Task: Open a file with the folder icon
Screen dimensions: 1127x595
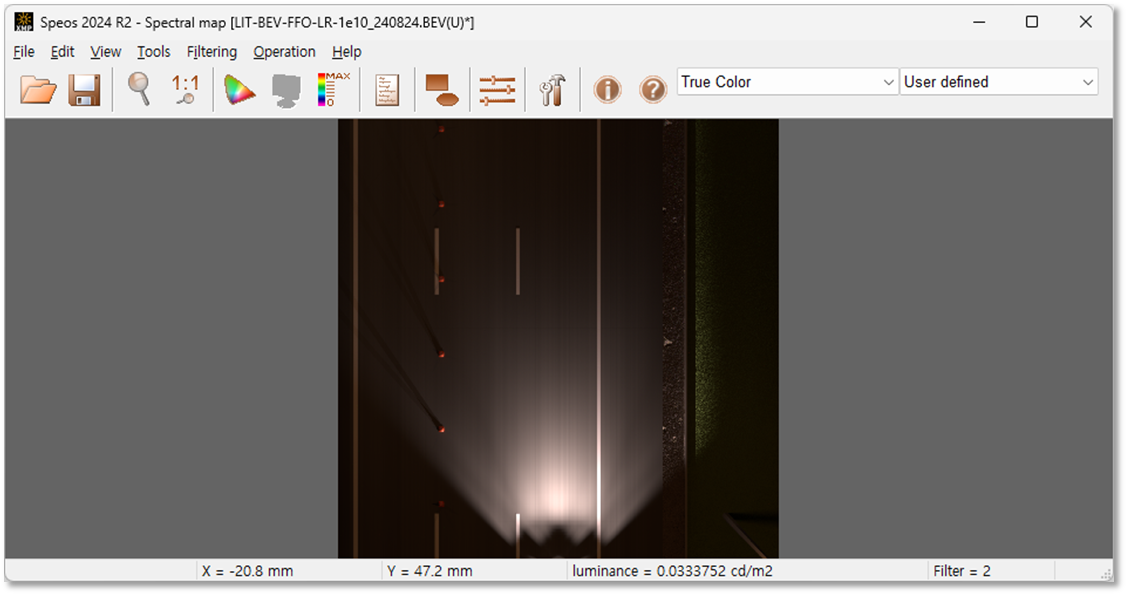Action: (38, 90)
